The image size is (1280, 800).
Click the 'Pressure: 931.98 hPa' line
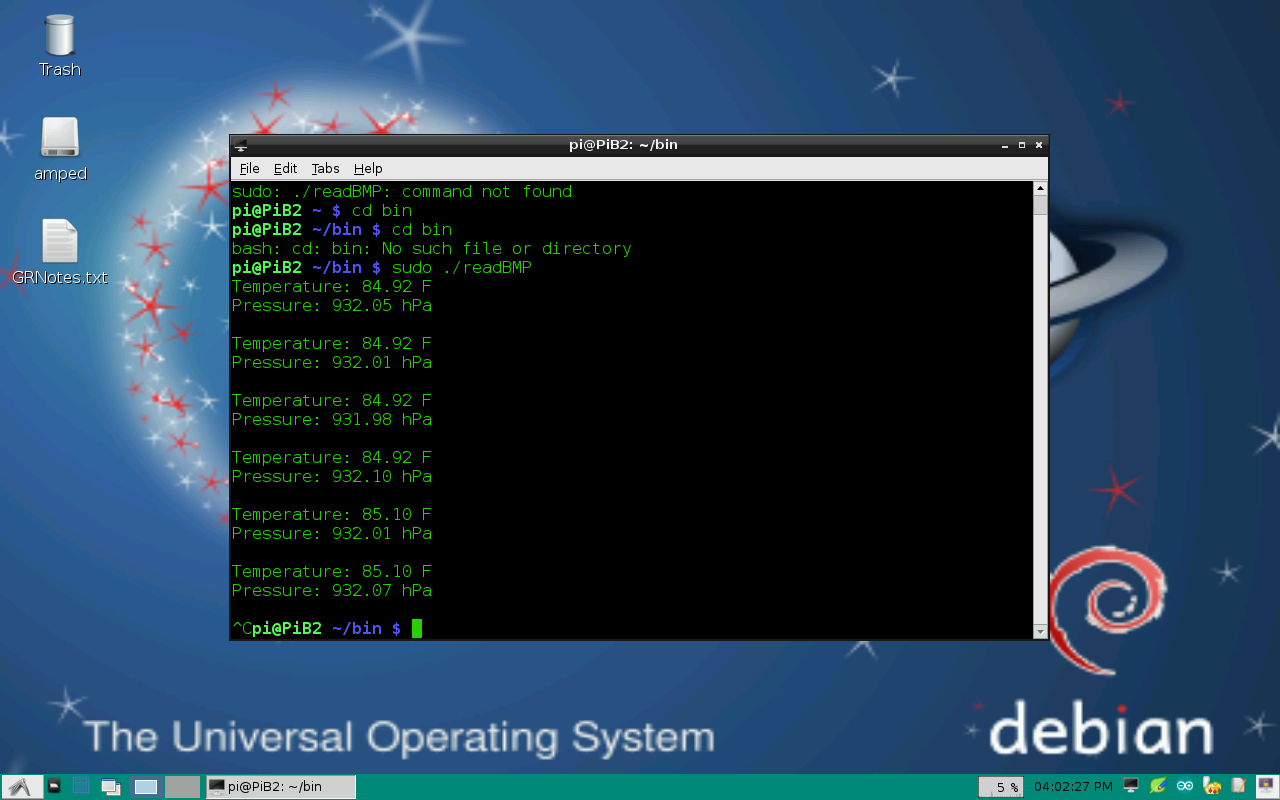click(332, 419)
